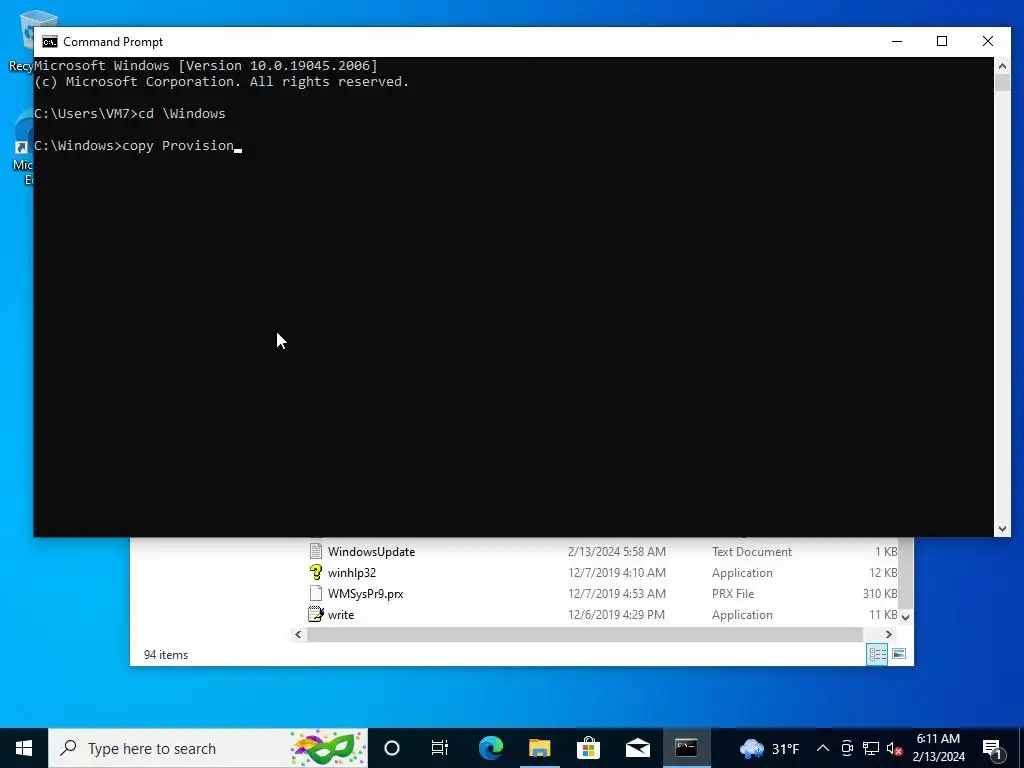Click the 'cd \Windows' command line text
Image resolution: width=1024 pixels, height=768 pixels.
pyautogui.click(x=182, y=114)
